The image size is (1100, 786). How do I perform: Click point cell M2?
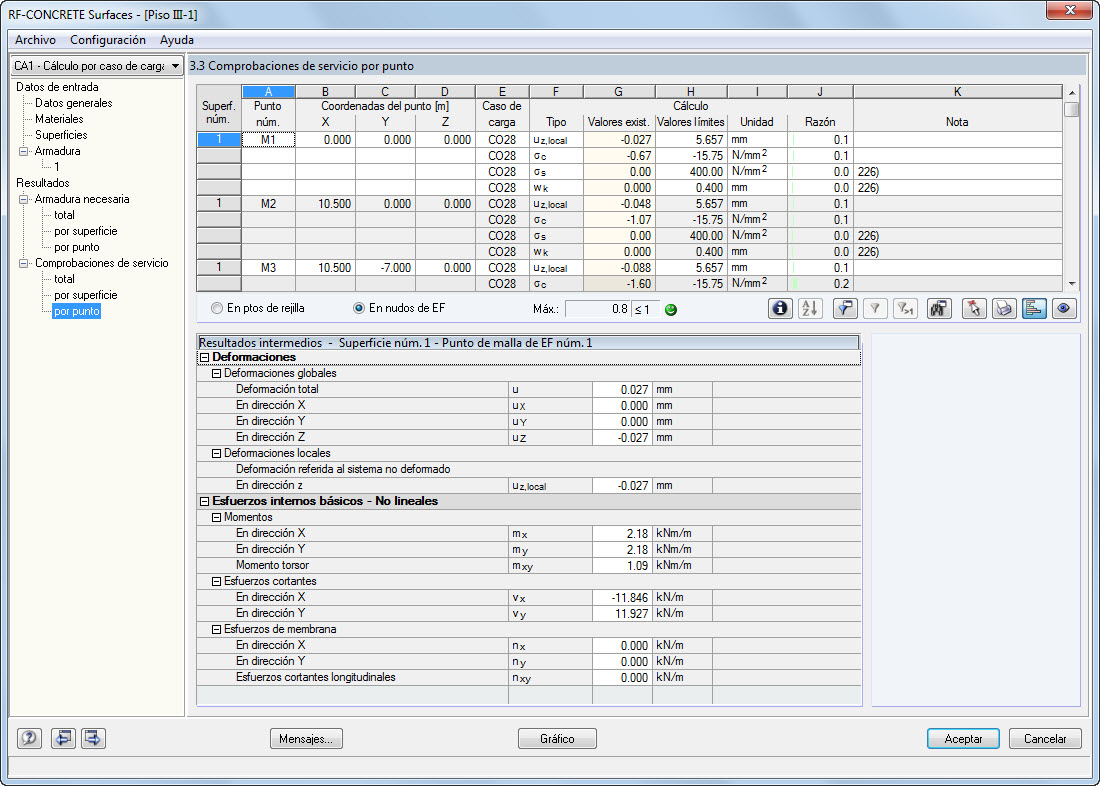(269, 204)
